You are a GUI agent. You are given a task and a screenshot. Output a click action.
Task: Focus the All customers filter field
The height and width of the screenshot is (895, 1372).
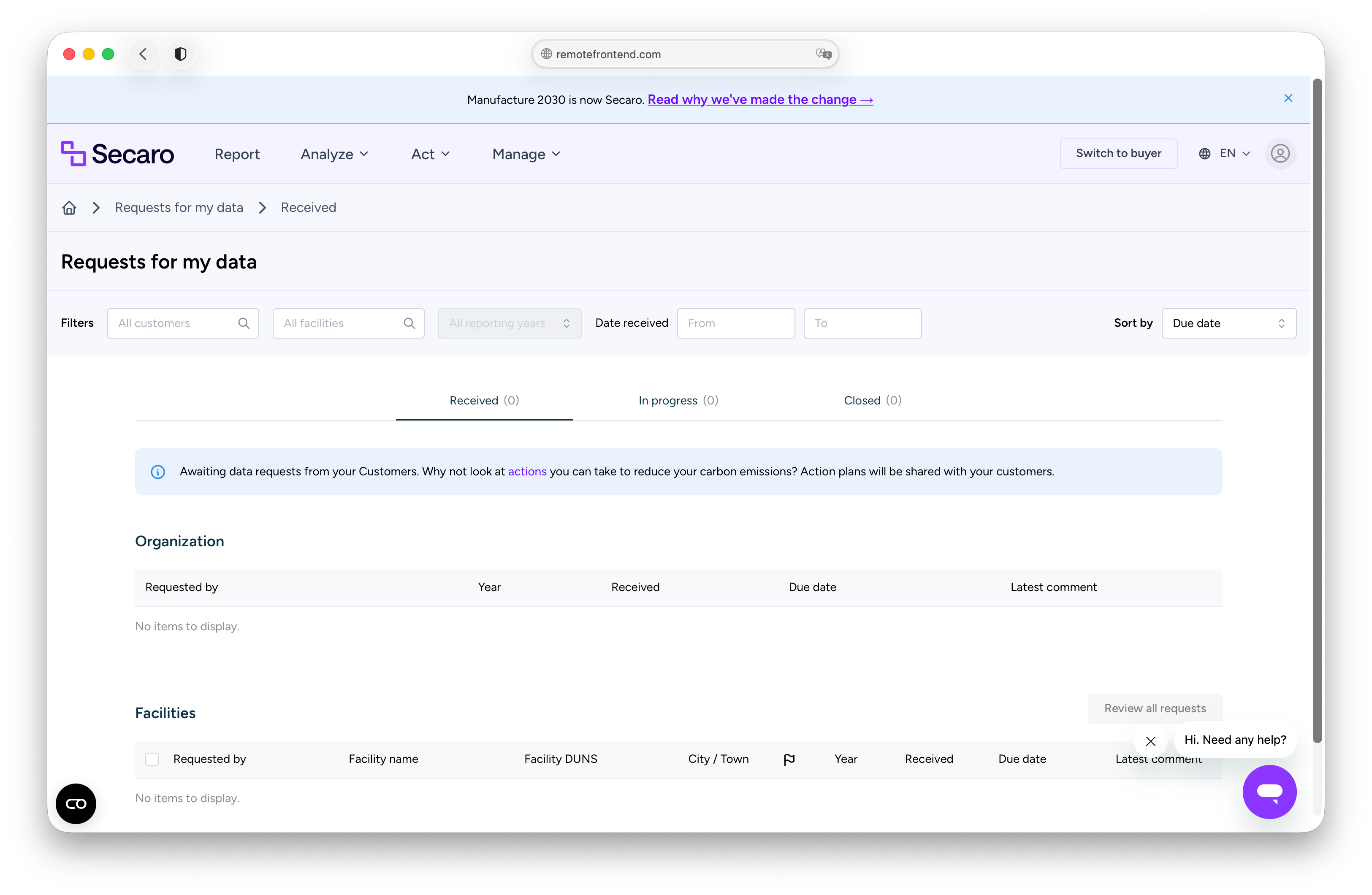point(183,323)
